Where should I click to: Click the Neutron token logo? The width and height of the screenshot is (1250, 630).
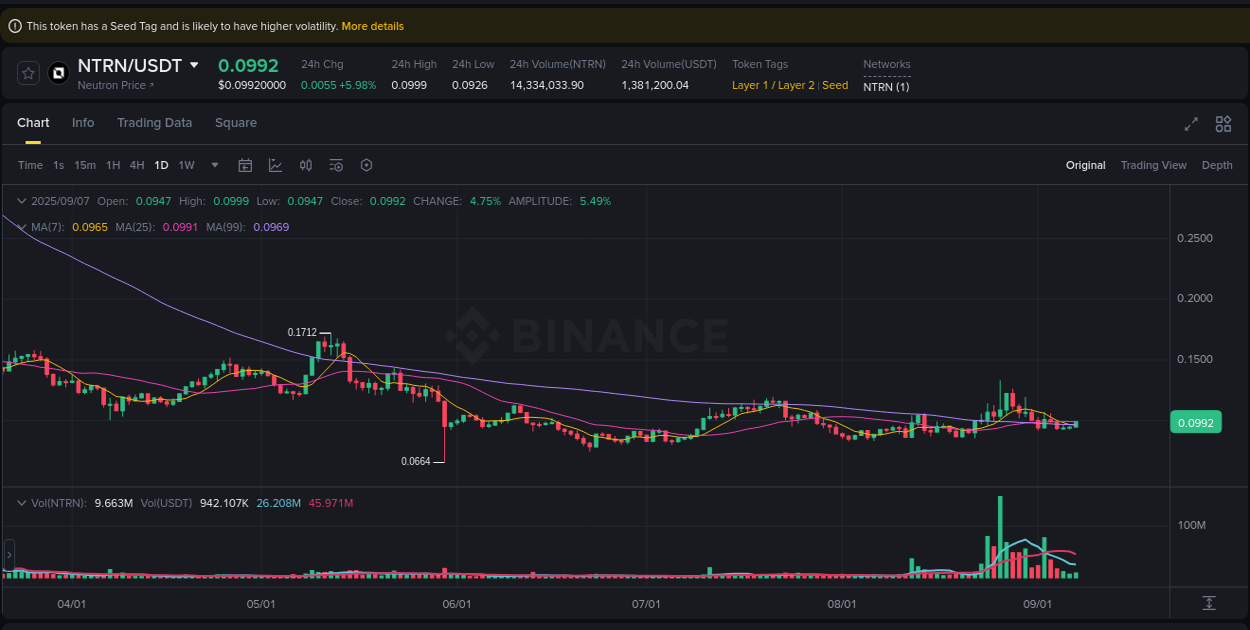tap(57, 72)
